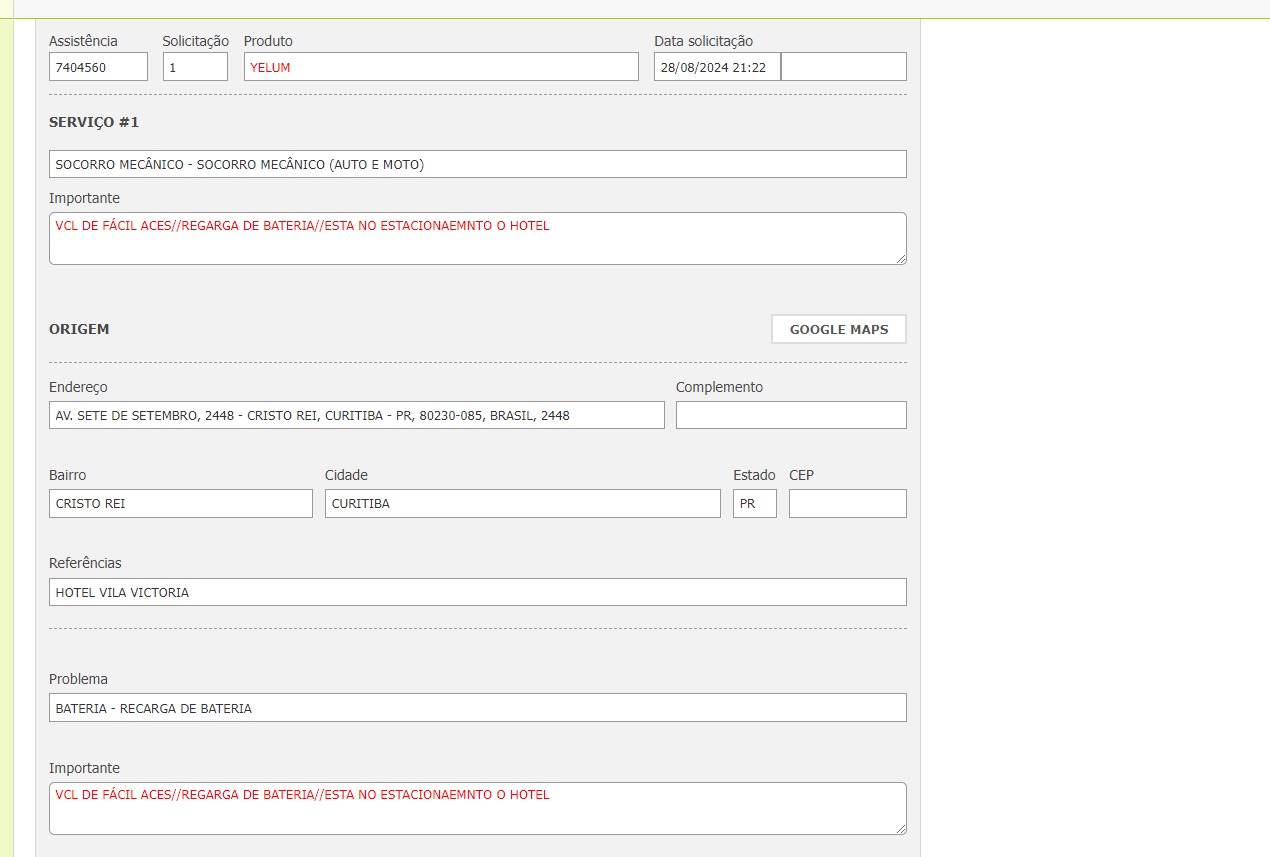1270x857 pixels.
Task: Select the Problema field about battery recharge
Action: (477, 708)
